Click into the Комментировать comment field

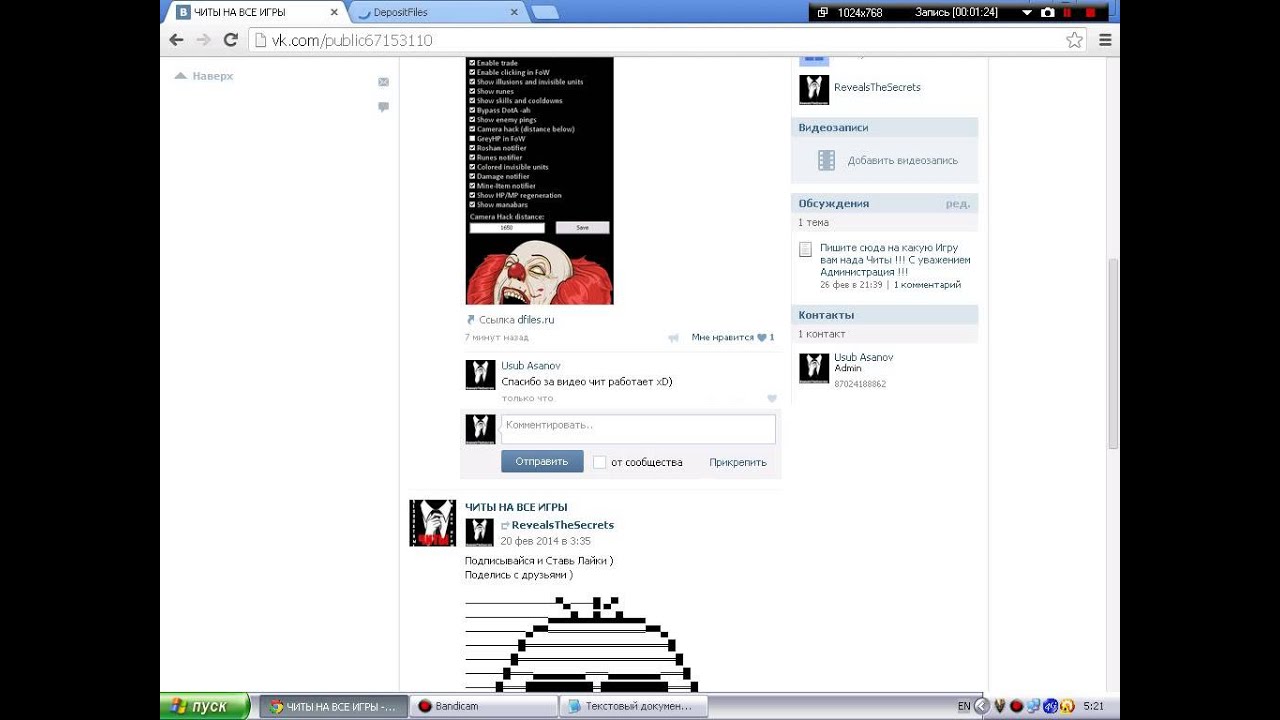coord(638,429)
